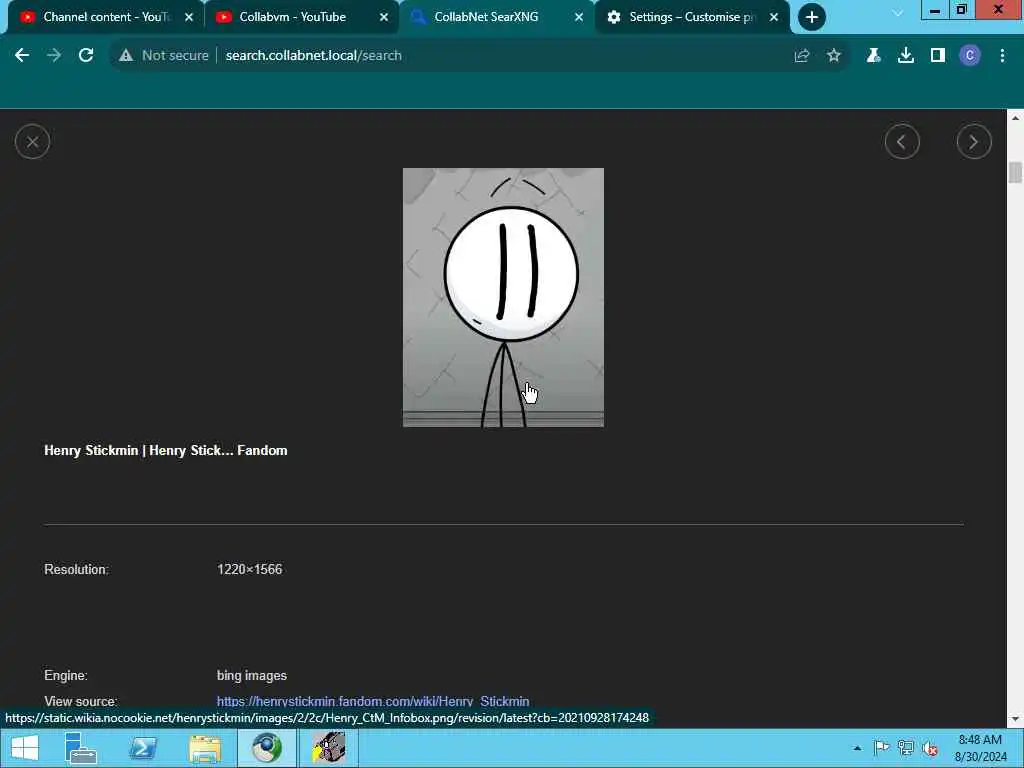Close the Collabvm - YouTube tab
The width and height of the screenshot is (1024, 768).
click(384, 18)
